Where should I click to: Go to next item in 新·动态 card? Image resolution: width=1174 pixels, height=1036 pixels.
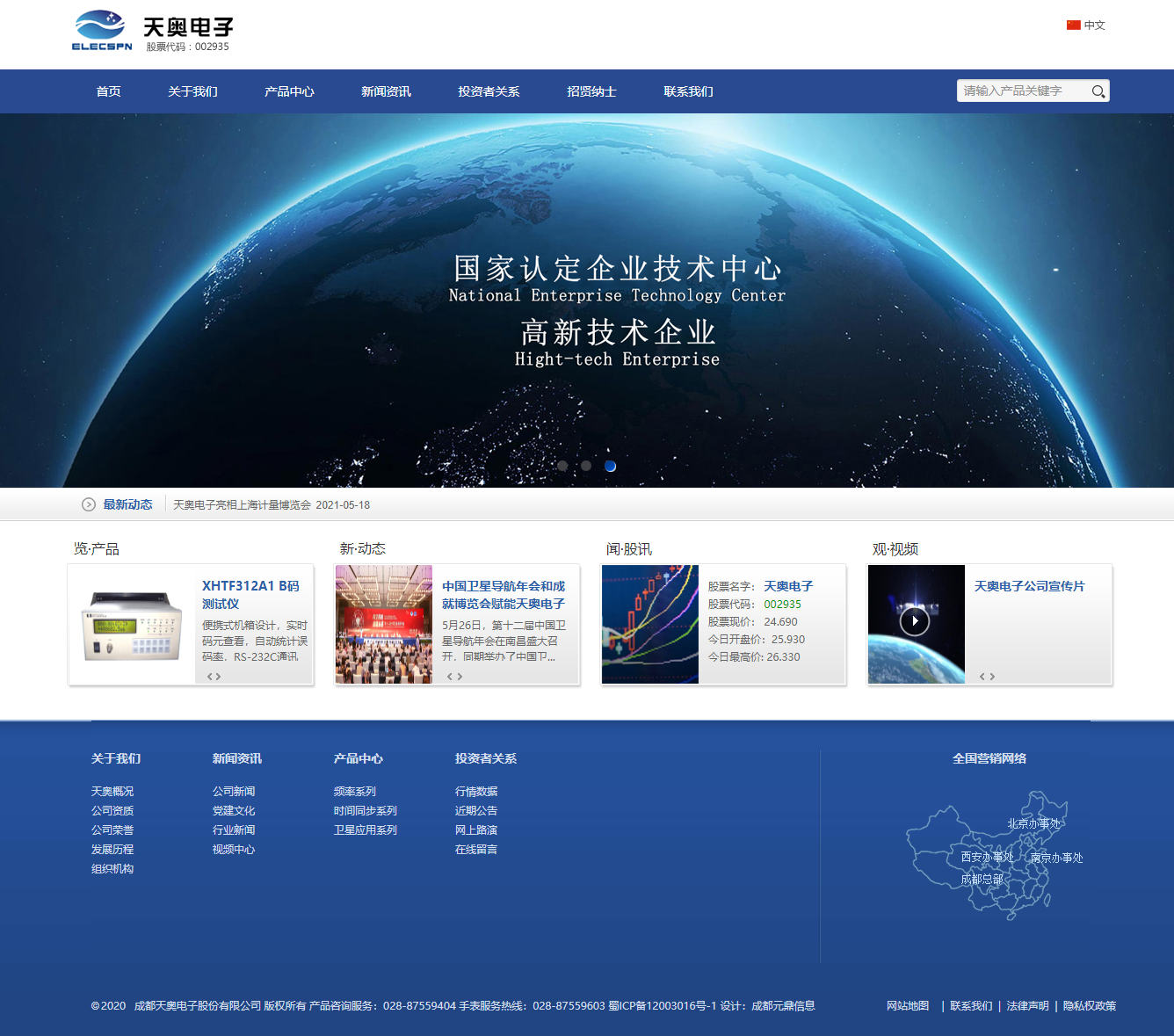[x=459, y=677]
